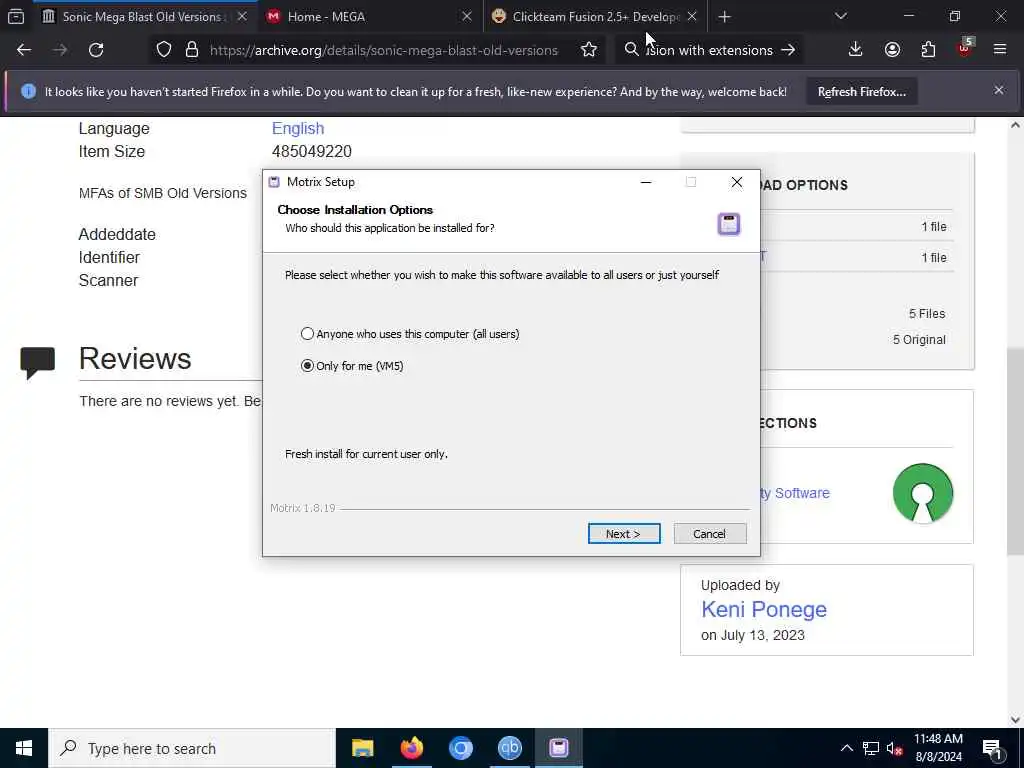Click the info icon in notification bar
Screen dimensions: 1024x768
28,91
